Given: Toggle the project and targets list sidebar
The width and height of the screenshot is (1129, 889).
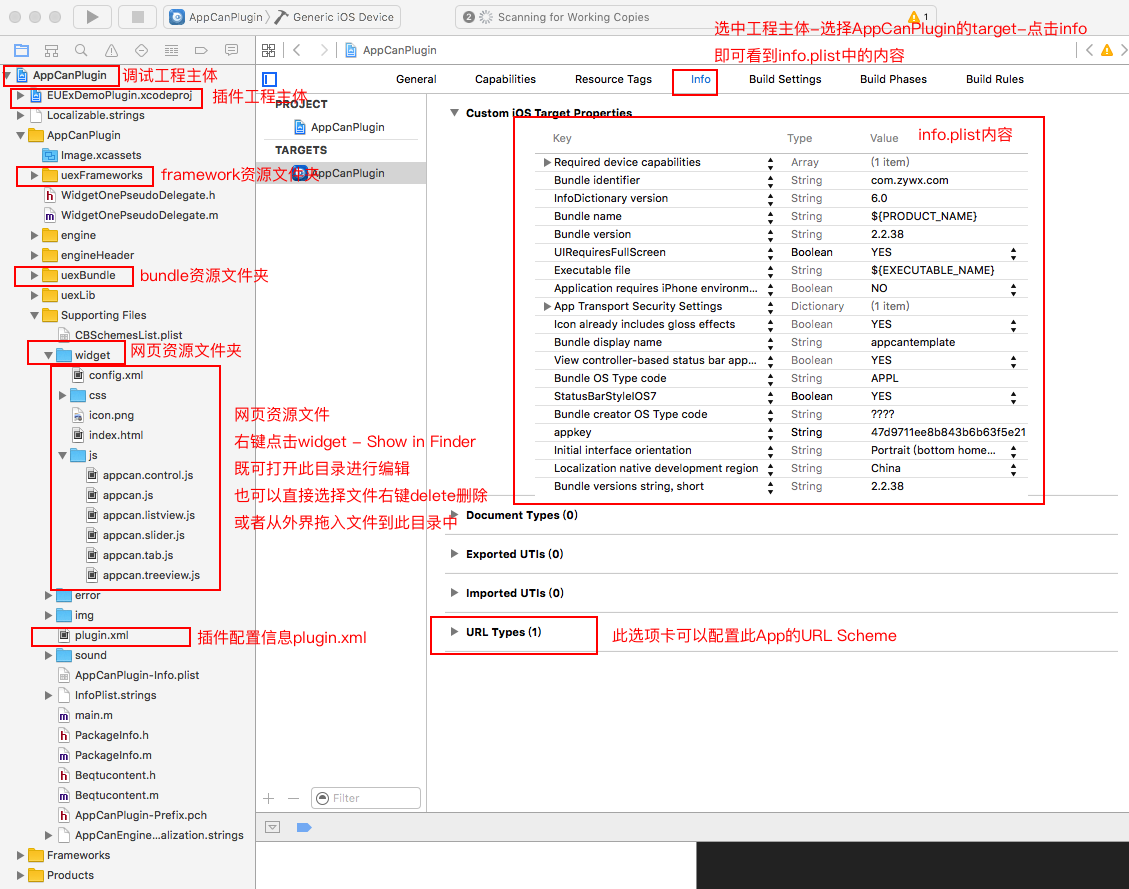Looking at the screenshot, I should coord(269,79).
